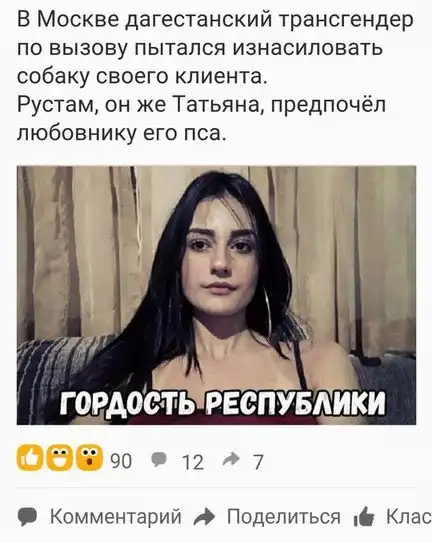This screenshot has width=432, height=543.
Task: Click the speech bubble icon next to Комментарий
Action: tap(27, 518)
